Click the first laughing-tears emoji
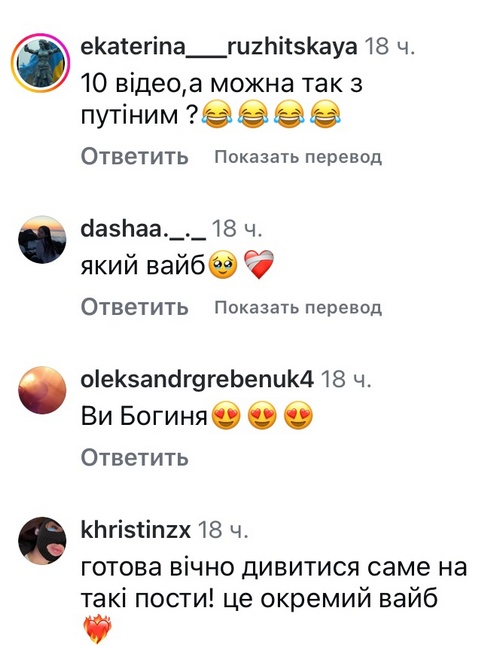Viewport: 500px width, 645px height. pyautogui.click(x=217, y=114)
